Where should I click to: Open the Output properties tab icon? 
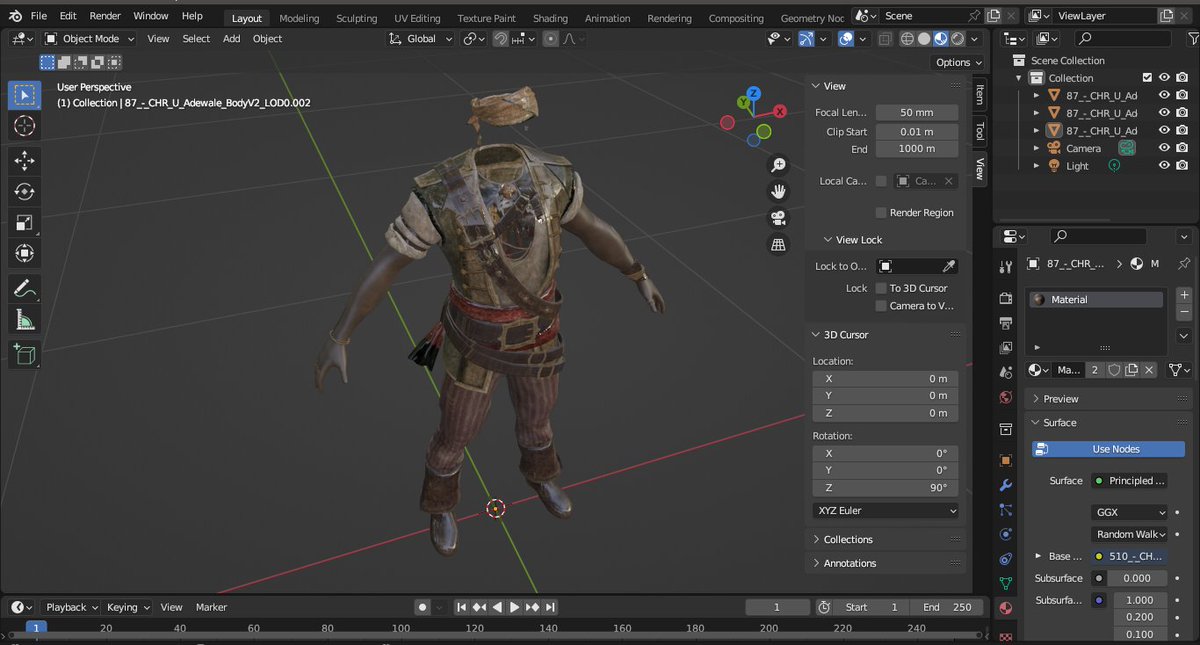point(1006,323)
